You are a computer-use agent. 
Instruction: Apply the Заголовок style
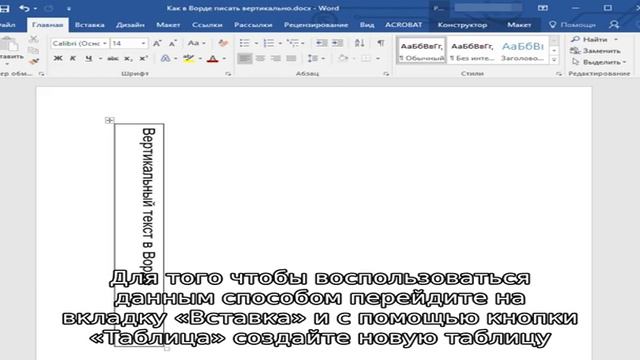click(523, 51)
